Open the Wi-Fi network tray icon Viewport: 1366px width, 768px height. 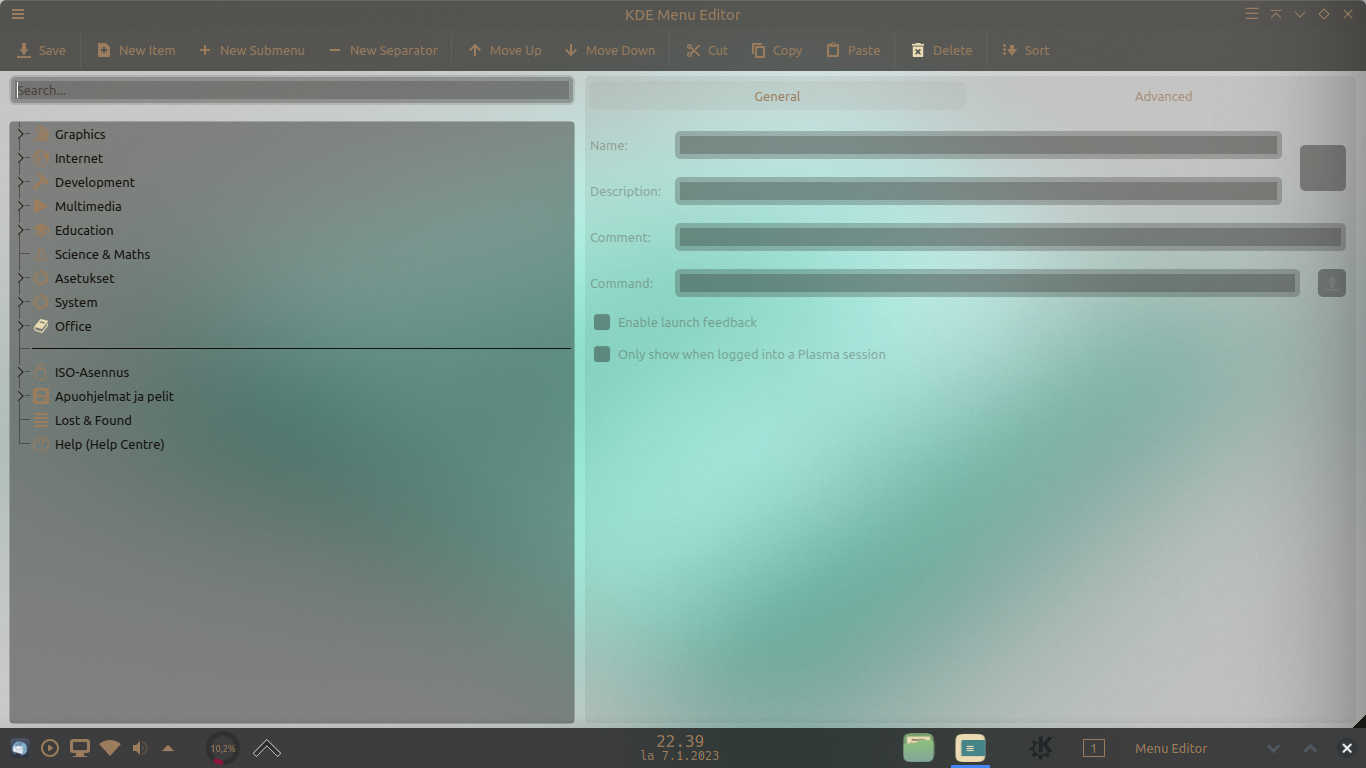(x=110, y=748)
